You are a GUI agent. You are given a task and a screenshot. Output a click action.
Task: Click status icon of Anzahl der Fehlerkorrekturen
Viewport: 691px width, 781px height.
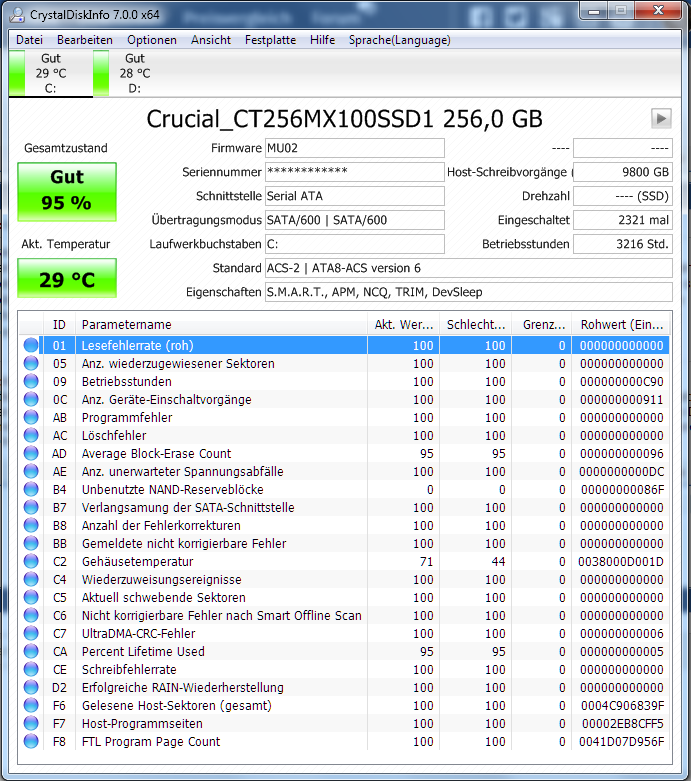coord(31,524)
